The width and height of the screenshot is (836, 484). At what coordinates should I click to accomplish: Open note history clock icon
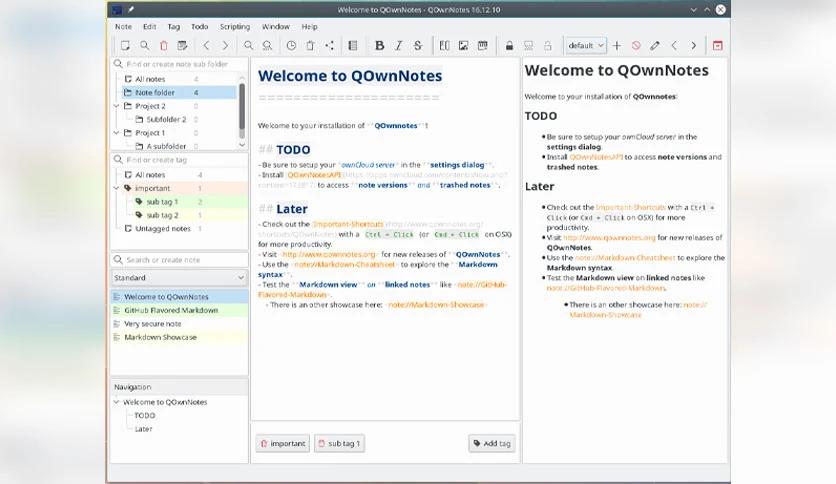click(291, 46)
